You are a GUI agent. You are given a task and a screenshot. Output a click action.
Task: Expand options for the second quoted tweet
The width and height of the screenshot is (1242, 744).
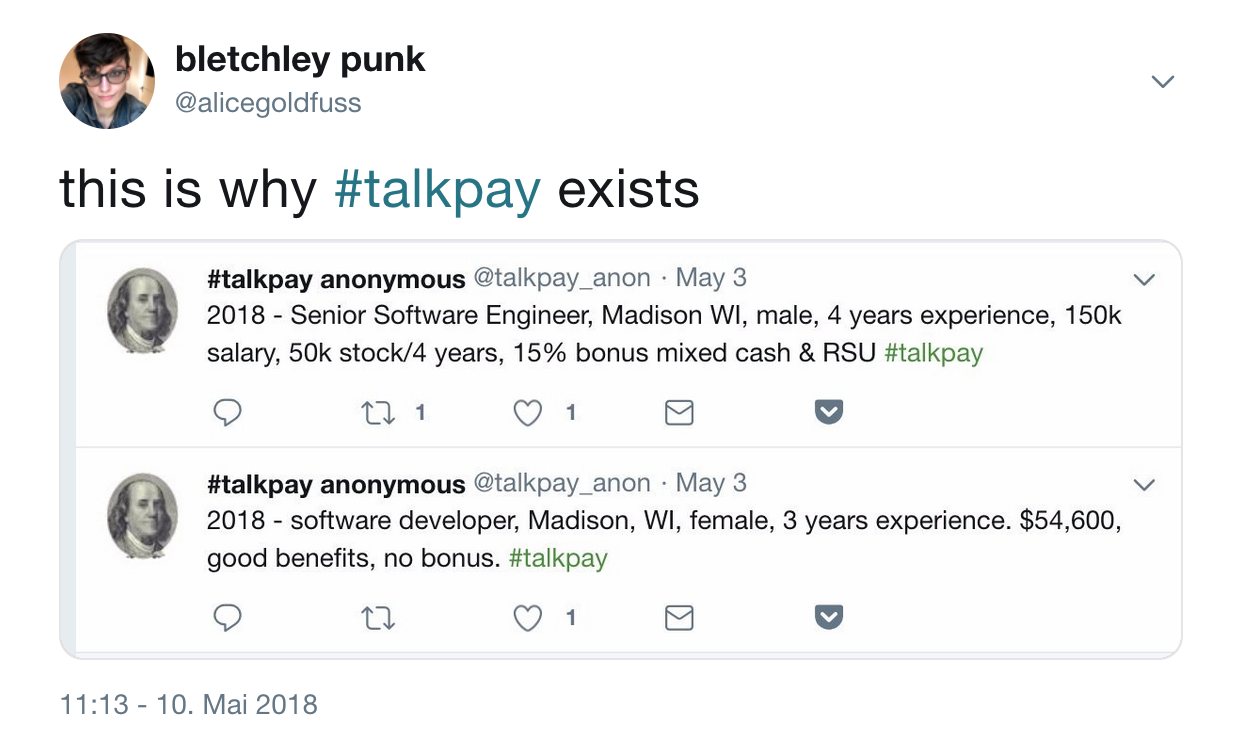1143,485
